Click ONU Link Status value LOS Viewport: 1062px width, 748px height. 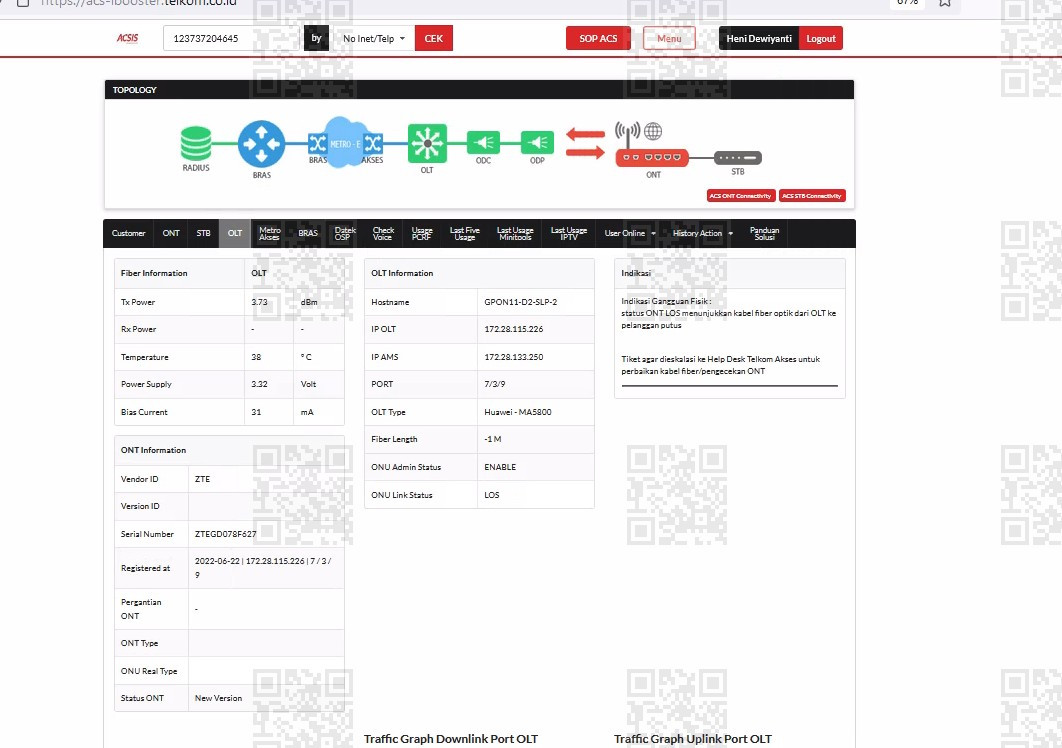click(492, 495)
